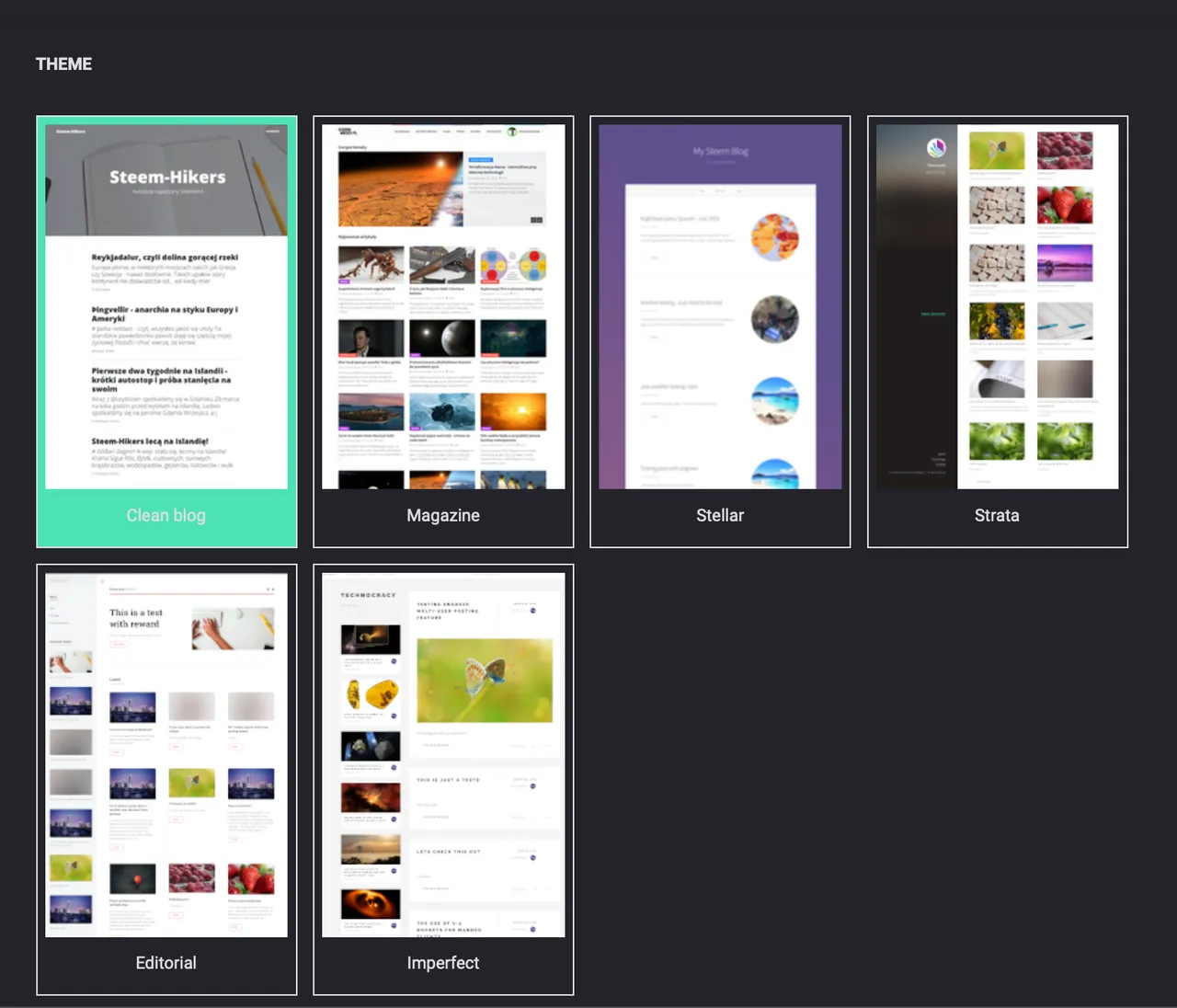This screenshot has width=1177, height=1008.
Task: Click the Magazine theme label
Action: (x=443, y=515)
